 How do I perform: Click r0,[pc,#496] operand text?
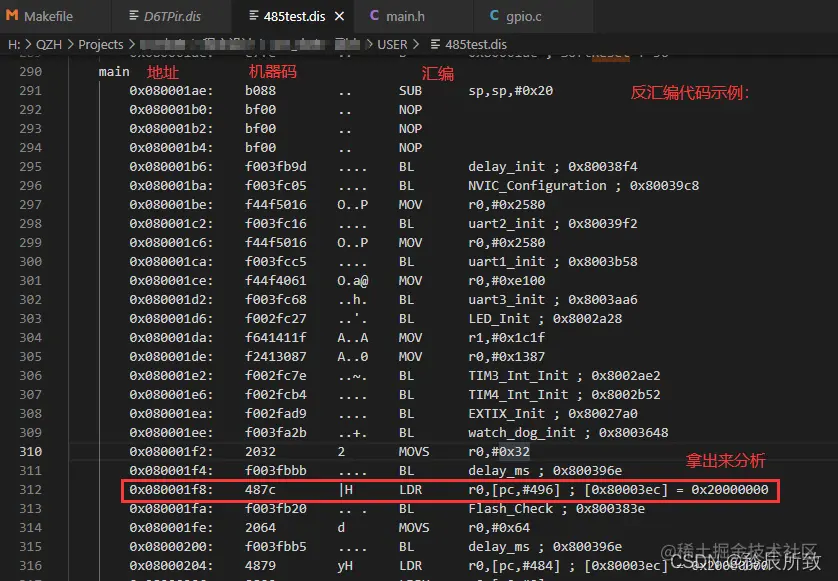click(514, 490)
